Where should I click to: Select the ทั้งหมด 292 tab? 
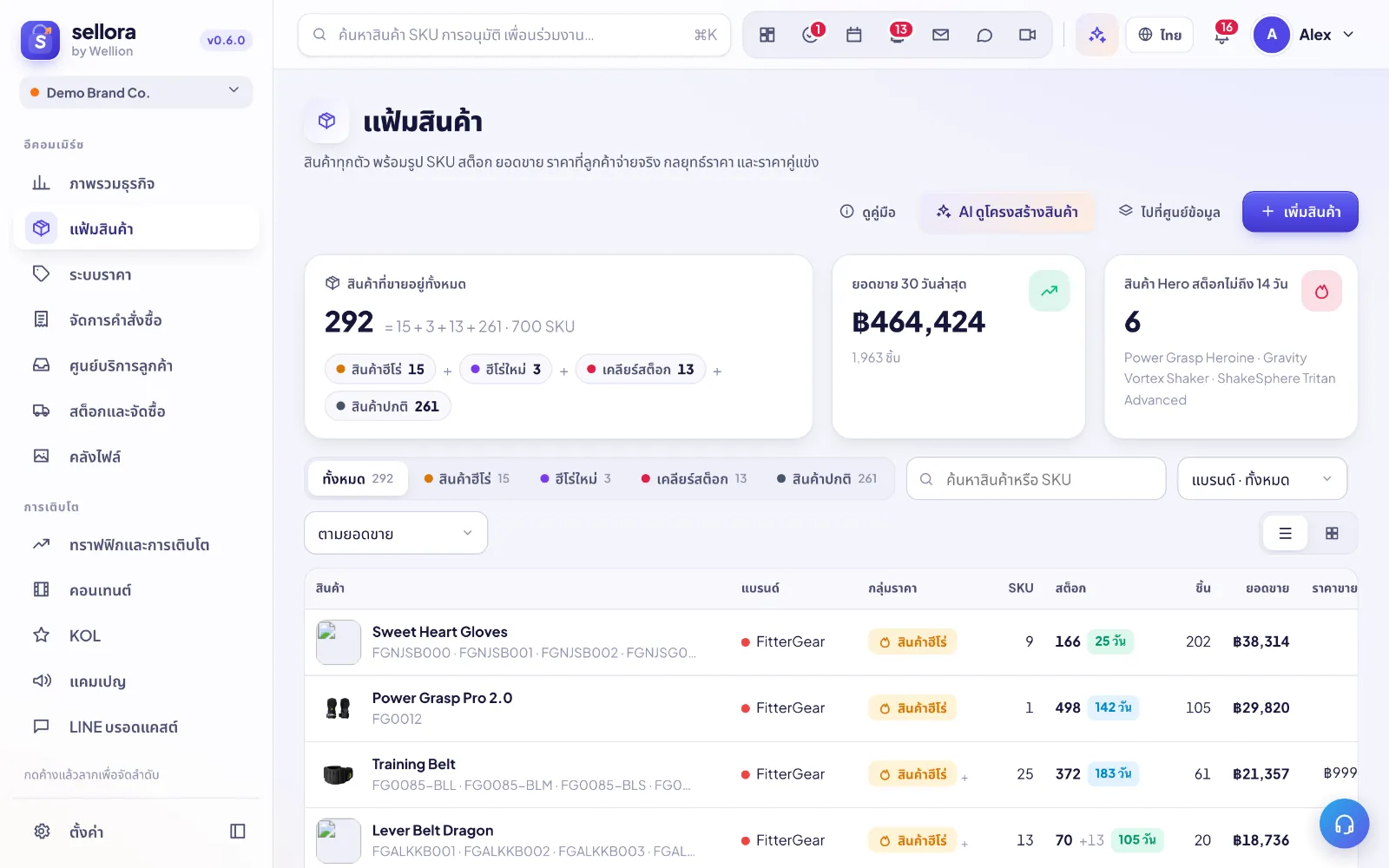pos(358,478)
